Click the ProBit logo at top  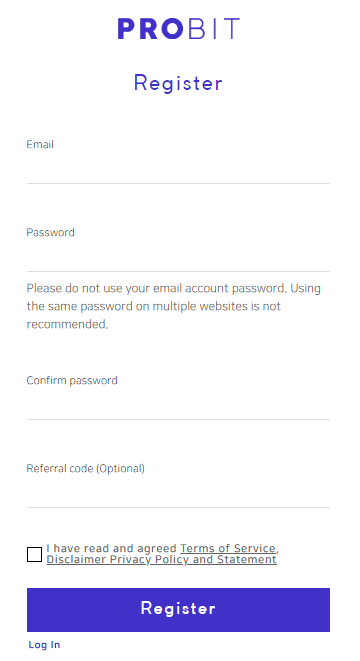[x=179, y=29]
